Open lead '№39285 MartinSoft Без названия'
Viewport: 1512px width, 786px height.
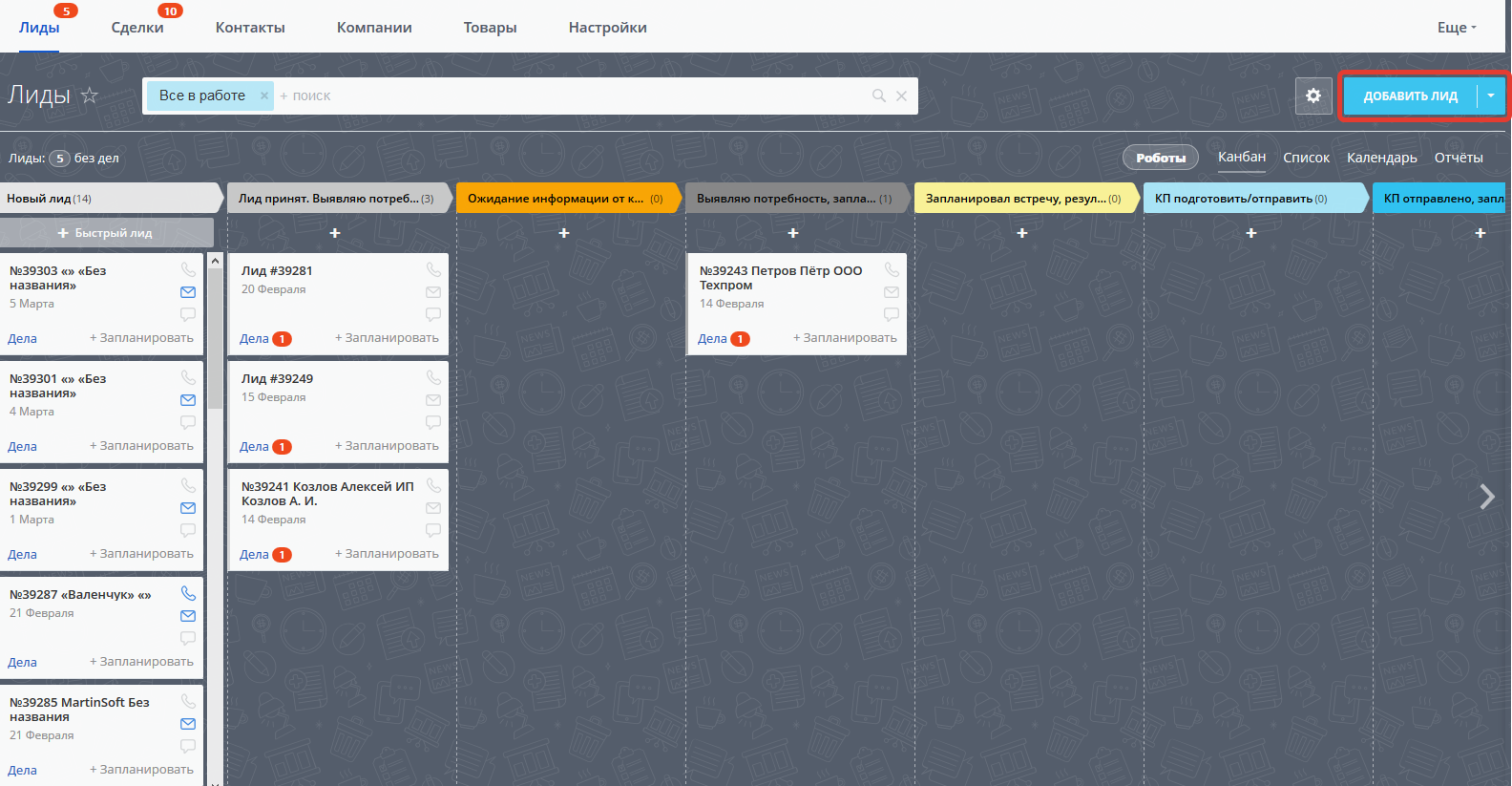pos(79,710)
